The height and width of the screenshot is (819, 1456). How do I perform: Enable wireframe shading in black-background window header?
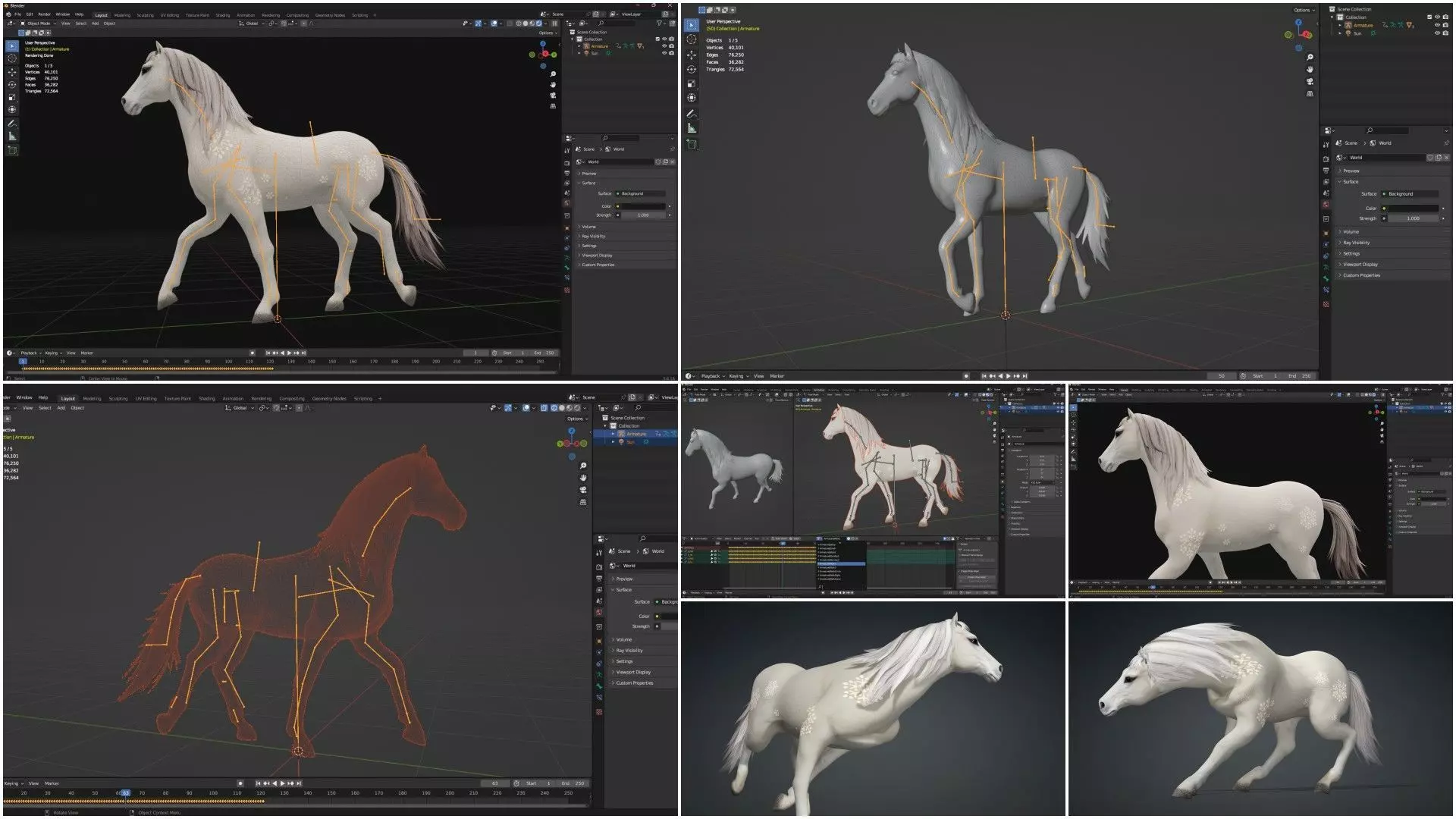519,24
